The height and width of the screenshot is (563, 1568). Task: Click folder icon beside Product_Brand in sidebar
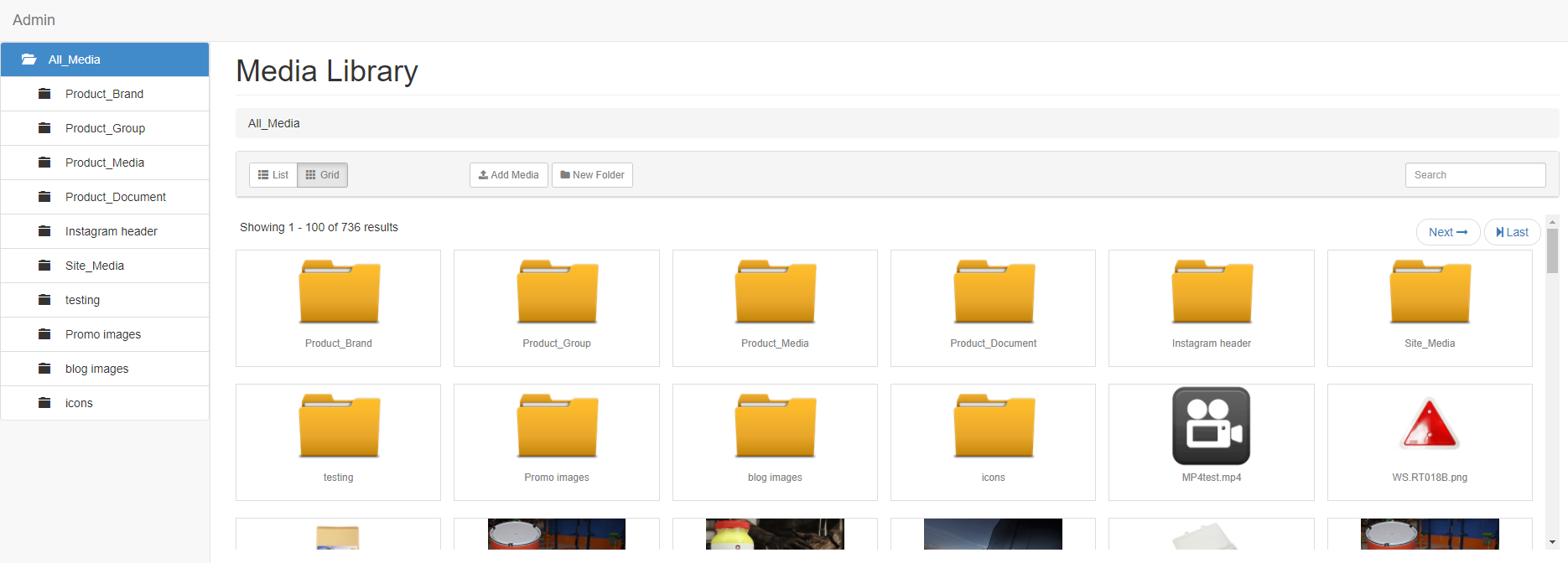tap(44, 94)
